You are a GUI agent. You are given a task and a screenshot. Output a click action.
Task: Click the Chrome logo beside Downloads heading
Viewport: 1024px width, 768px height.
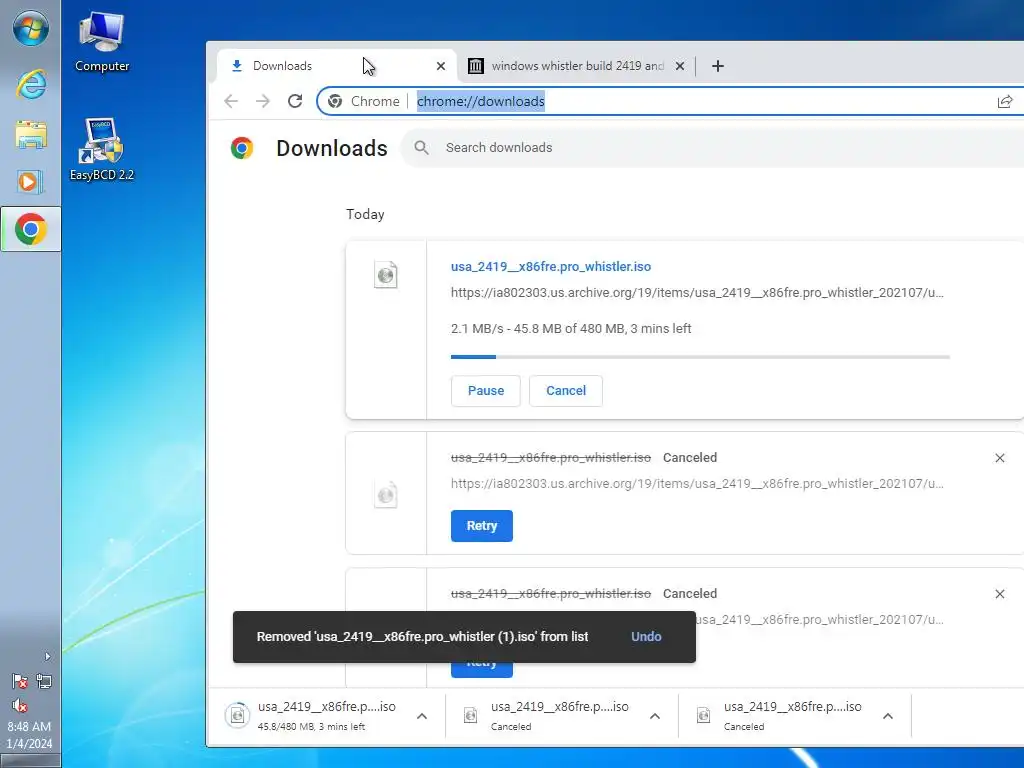[242, 148]
